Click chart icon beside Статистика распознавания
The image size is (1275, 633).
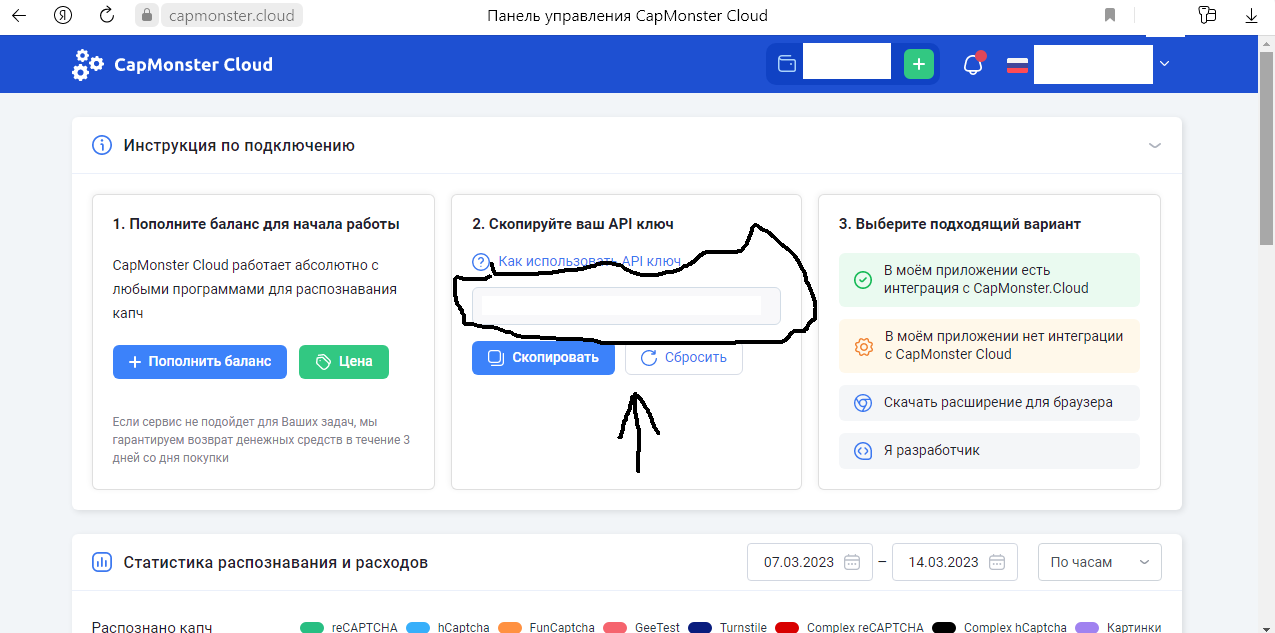coord(102,562)
